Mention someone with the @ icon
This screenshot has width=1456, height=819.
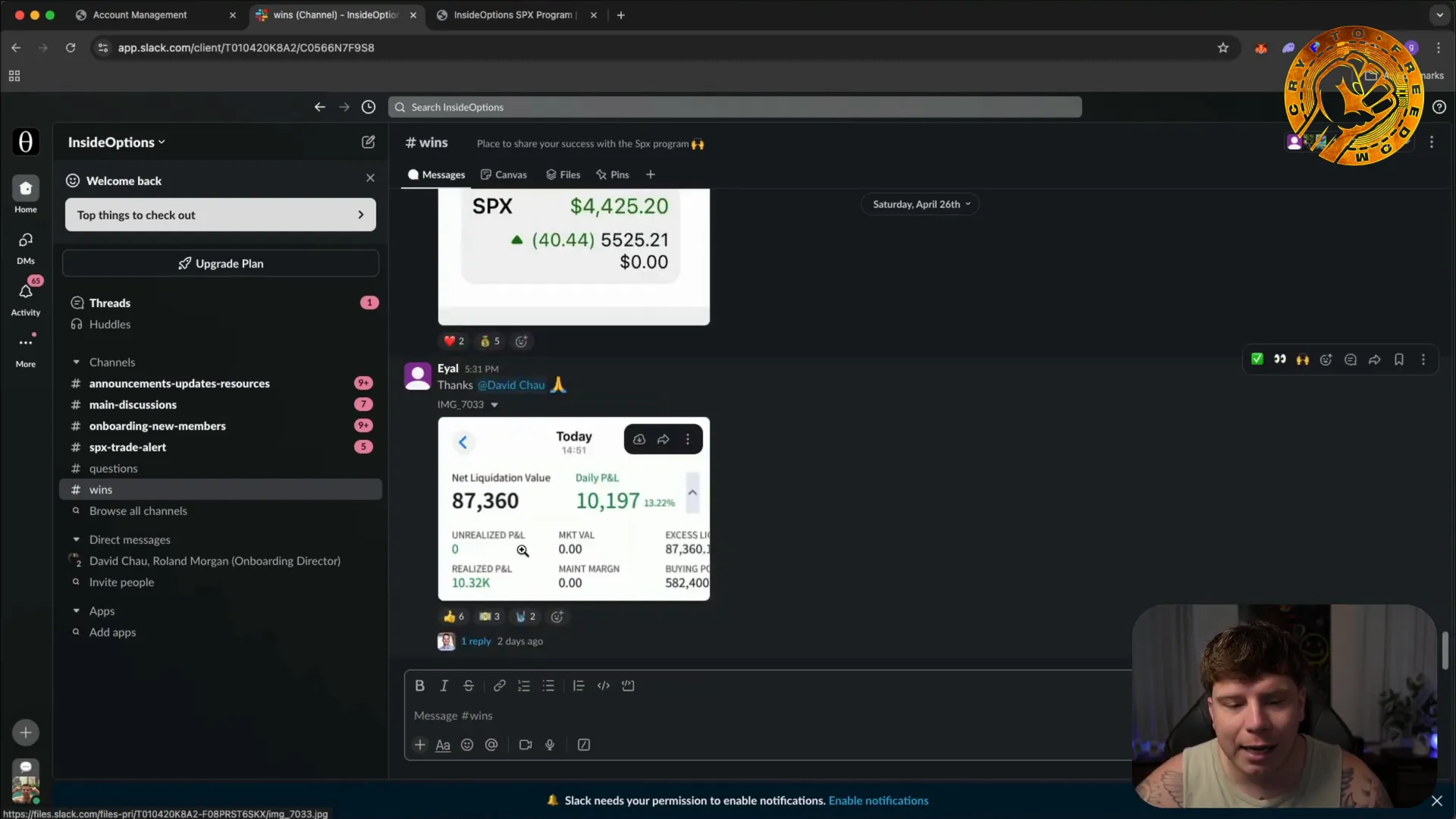coord(491,745)
